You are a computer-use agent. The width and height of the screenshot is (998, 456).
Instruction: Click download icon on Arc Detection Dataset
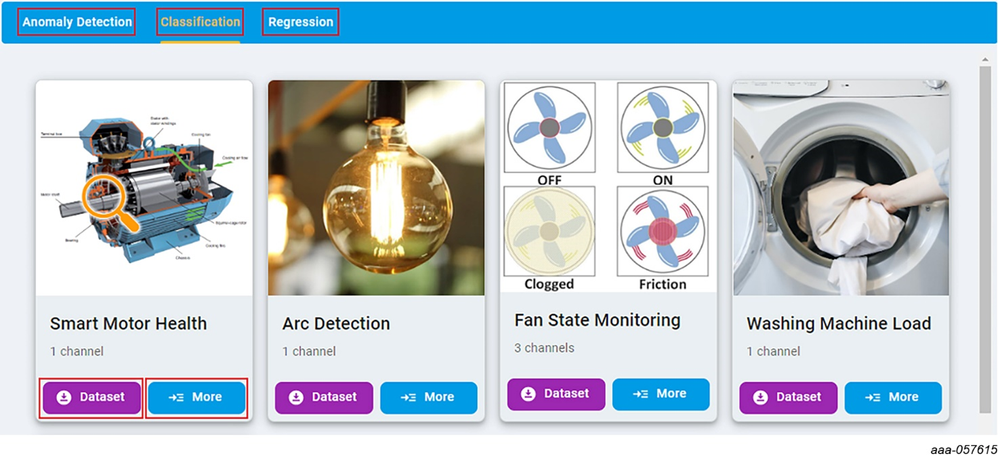coord(296,397)
